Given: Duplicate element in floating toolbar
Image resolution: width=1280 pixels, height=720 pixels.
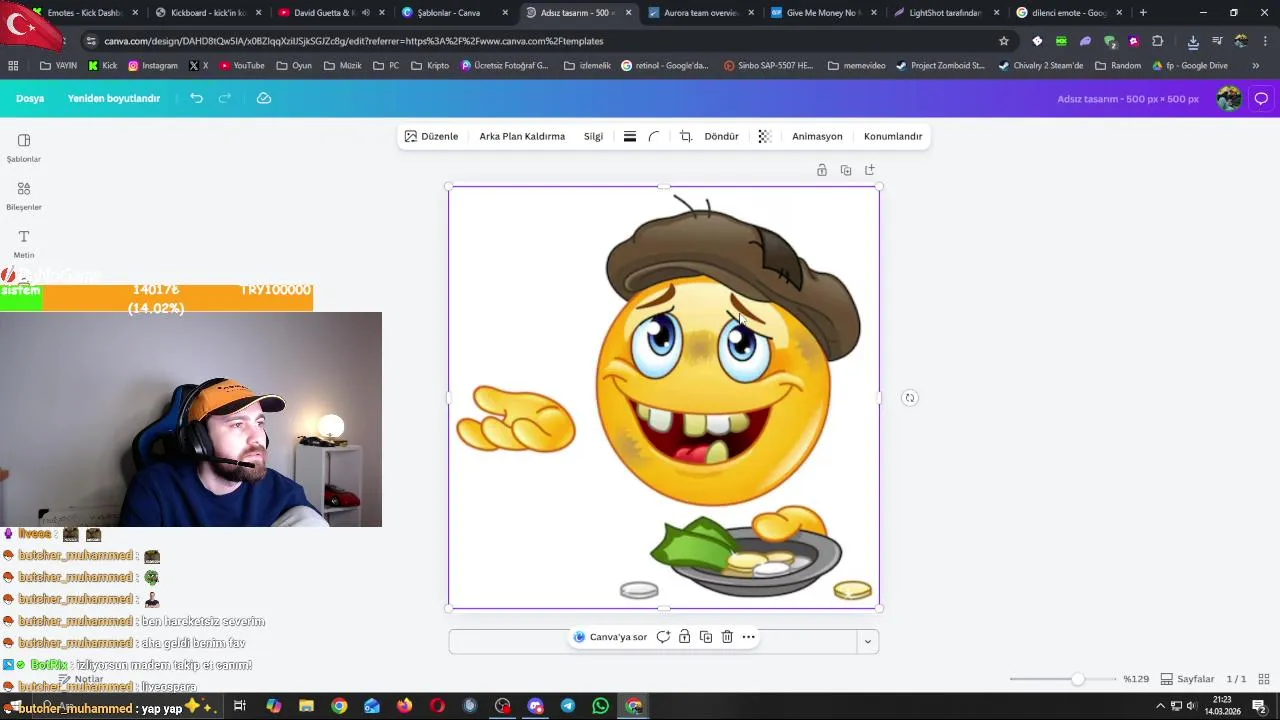Looking at the screenshot, I should 706,637.
